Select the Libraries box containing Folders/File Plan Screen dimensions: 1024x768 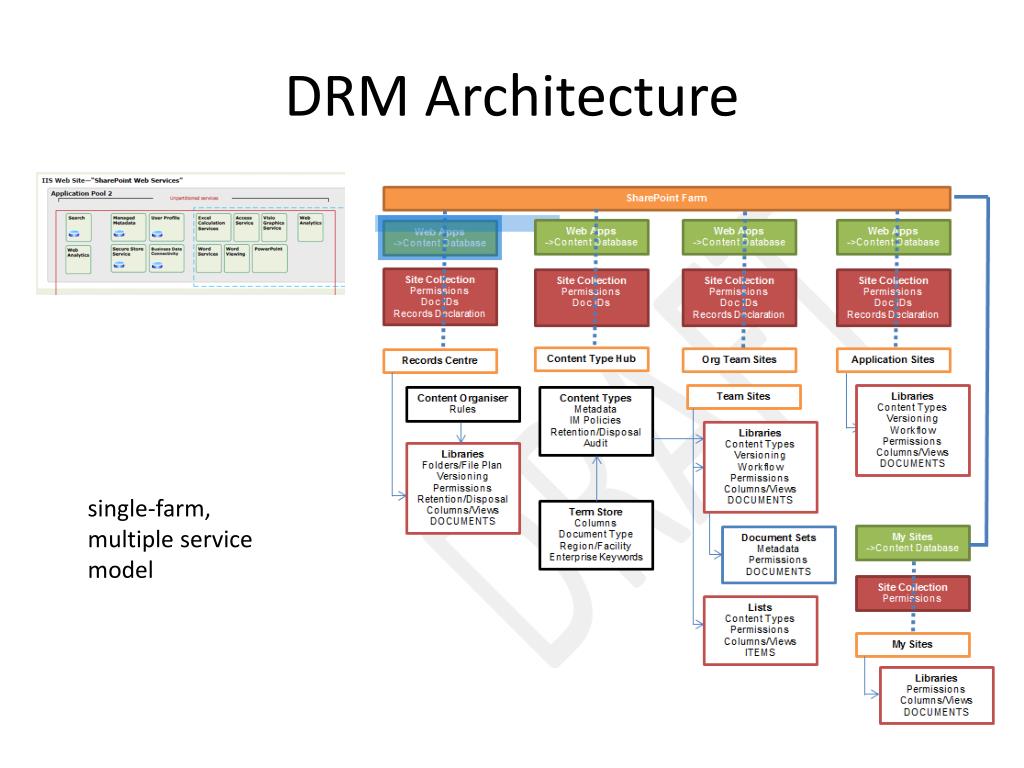coord(463,488)
